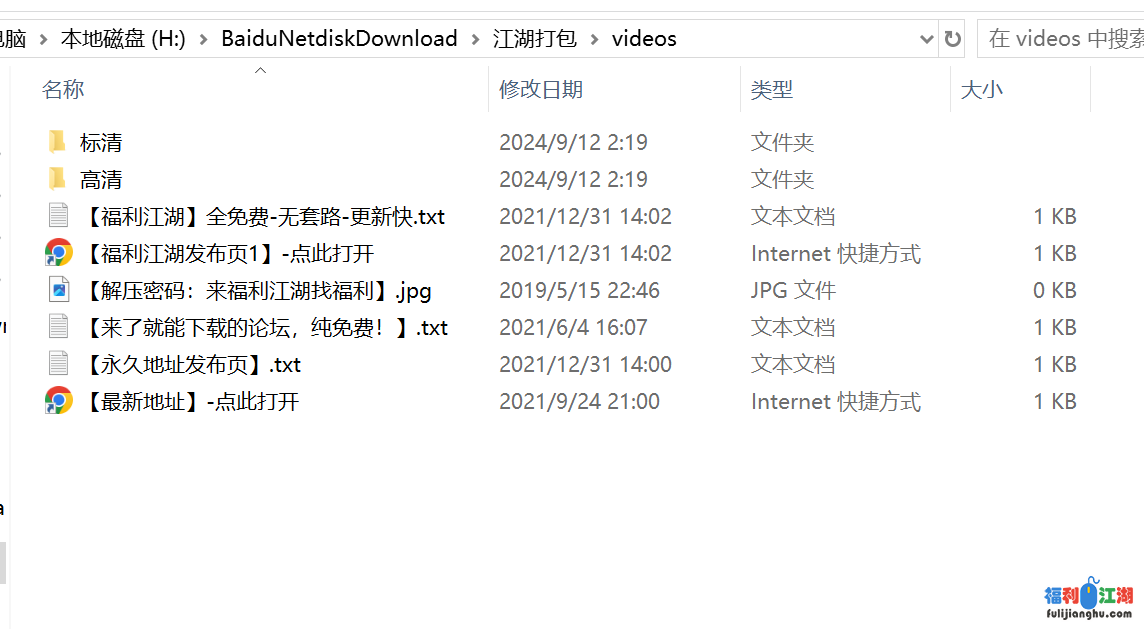The height and width of the screenshot is (629, 1144).
Task: Expand chevron after 江湖打包 in breadcrumb
Action: 595,39
